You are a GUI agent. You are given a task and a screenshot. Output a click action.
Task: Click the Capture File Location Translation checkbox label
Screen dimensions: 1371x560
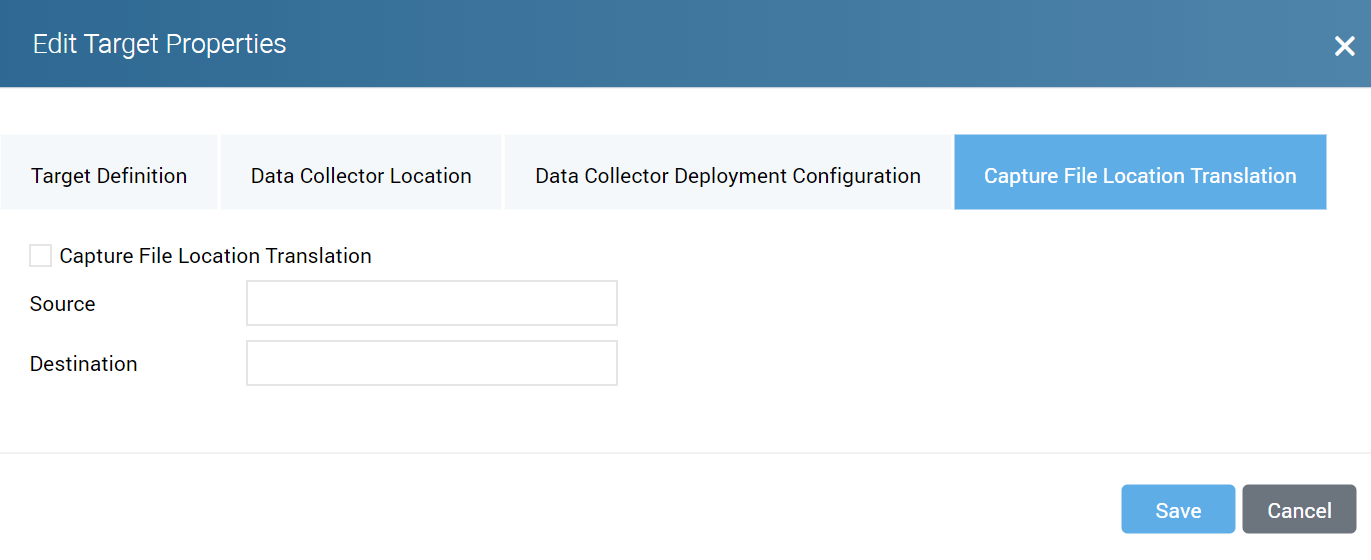(215, 256)
